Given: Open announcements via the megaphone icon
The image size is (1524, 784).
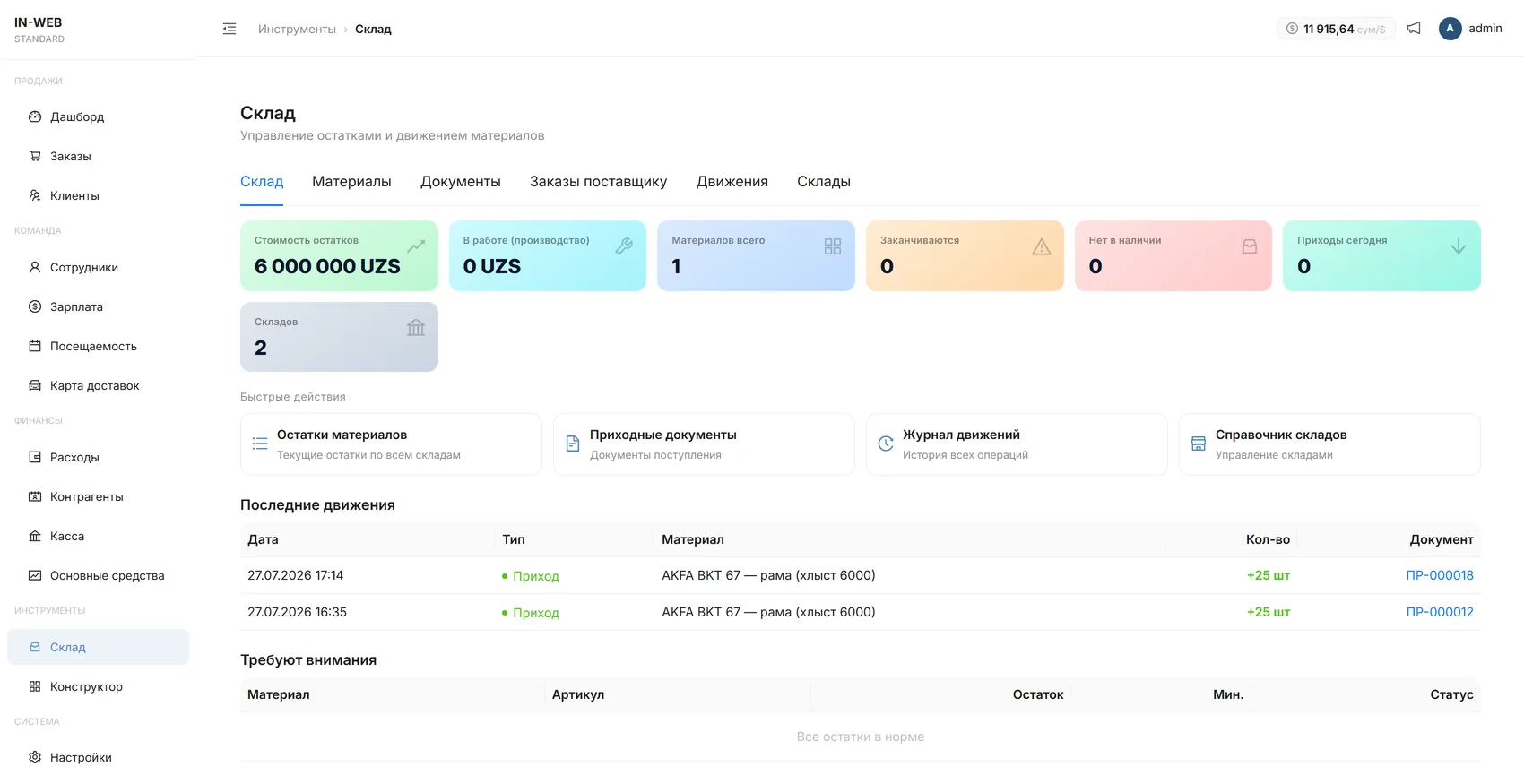Looking at the screenshot, I should pos(1414,29).
